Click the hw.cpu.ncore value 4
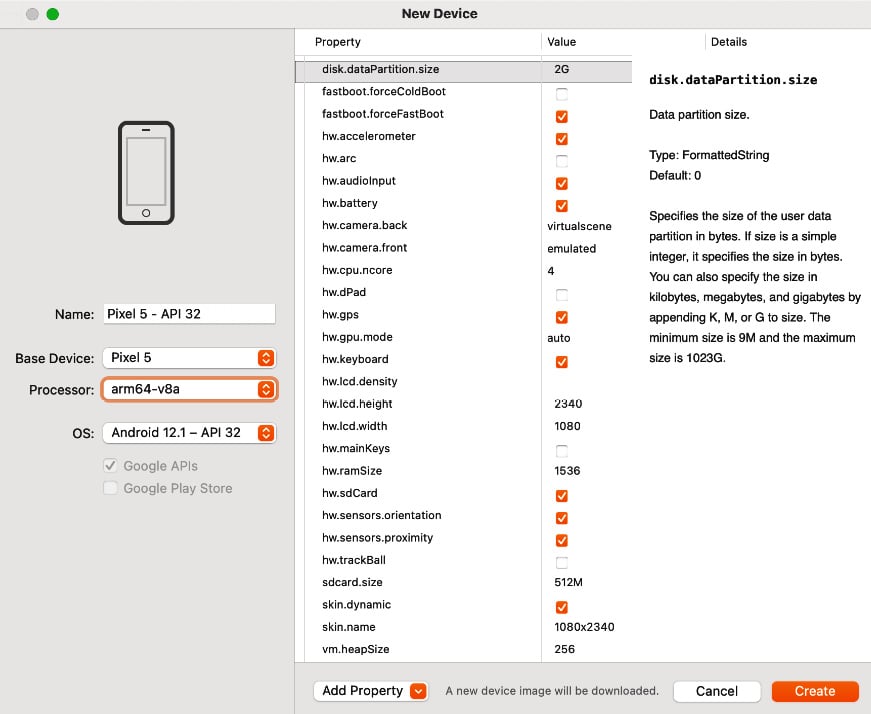The image size is (871, 714). (x=550, y=271)
